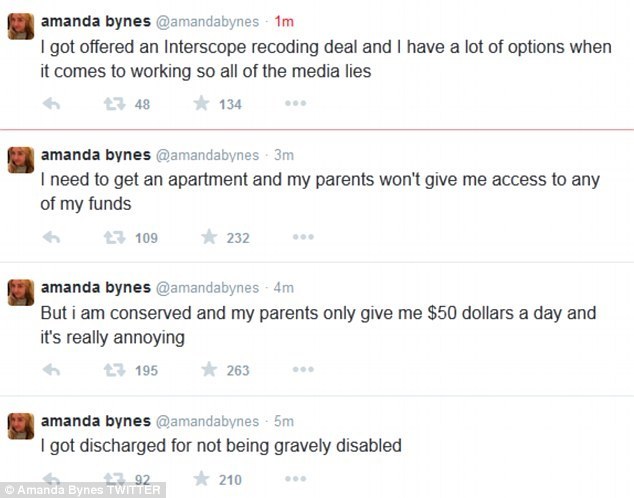Click the amanda bynes name on the discharged tweet
The image size is (634, 498).
tap(94, 421)
